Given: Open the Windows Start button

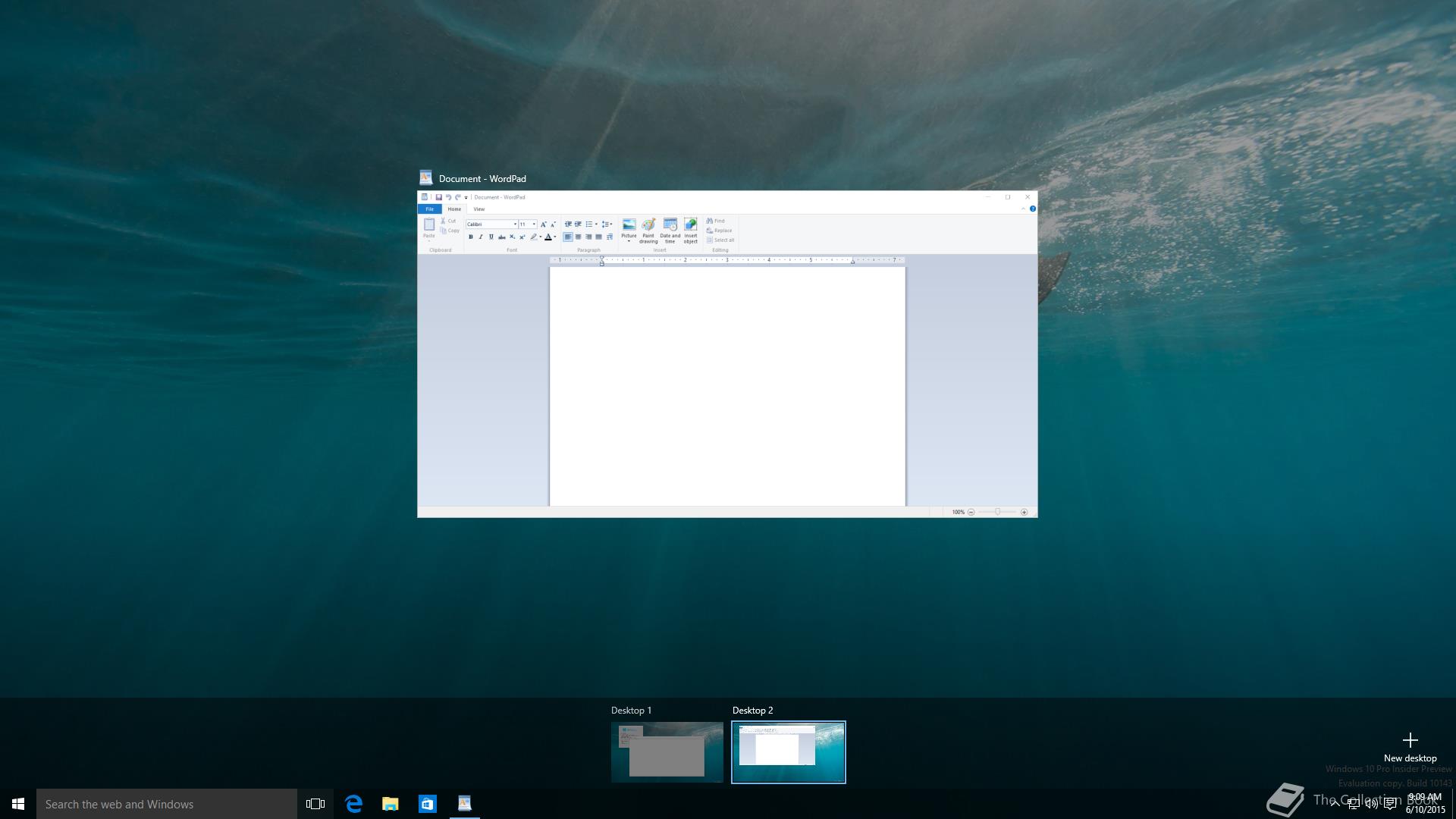Looking at the screenshot, I should [x=18, y=804].
